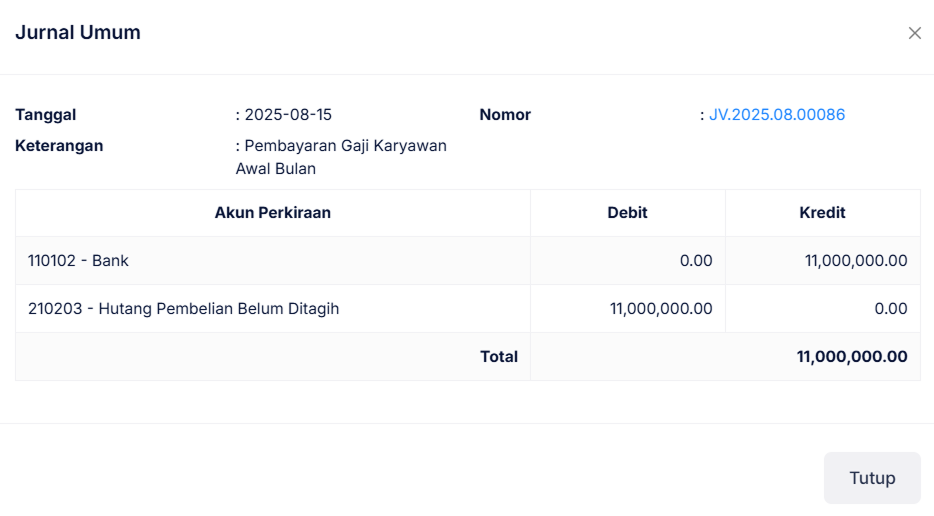
Task: Click the Debit column header
Action: click(627, 213)
